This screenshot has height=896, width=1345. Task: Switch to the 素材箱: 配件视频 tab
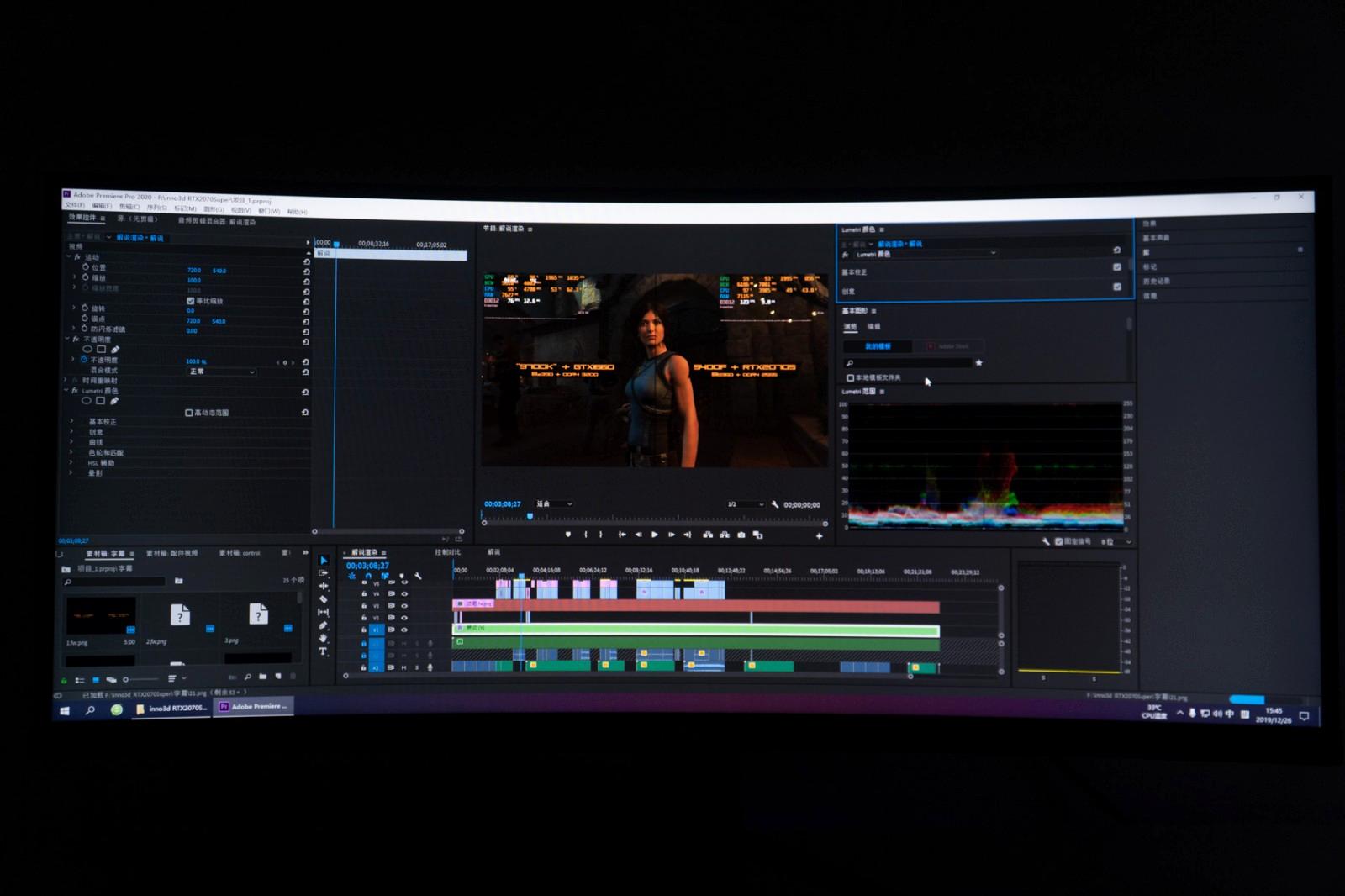pos(172,553)
